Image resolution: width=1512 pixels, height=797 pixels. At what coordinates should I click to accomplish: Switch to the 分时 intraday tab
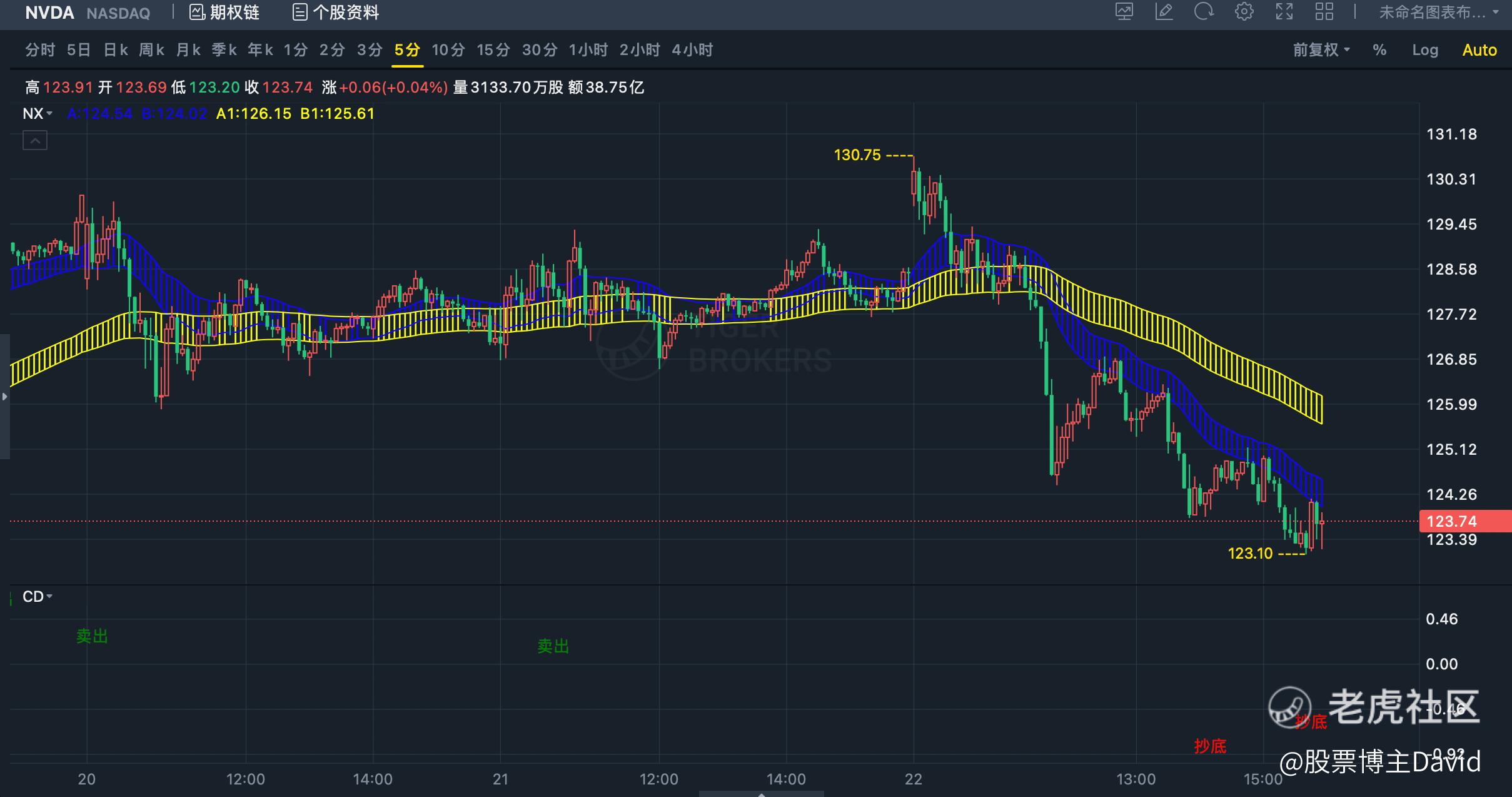coord(40,50)
